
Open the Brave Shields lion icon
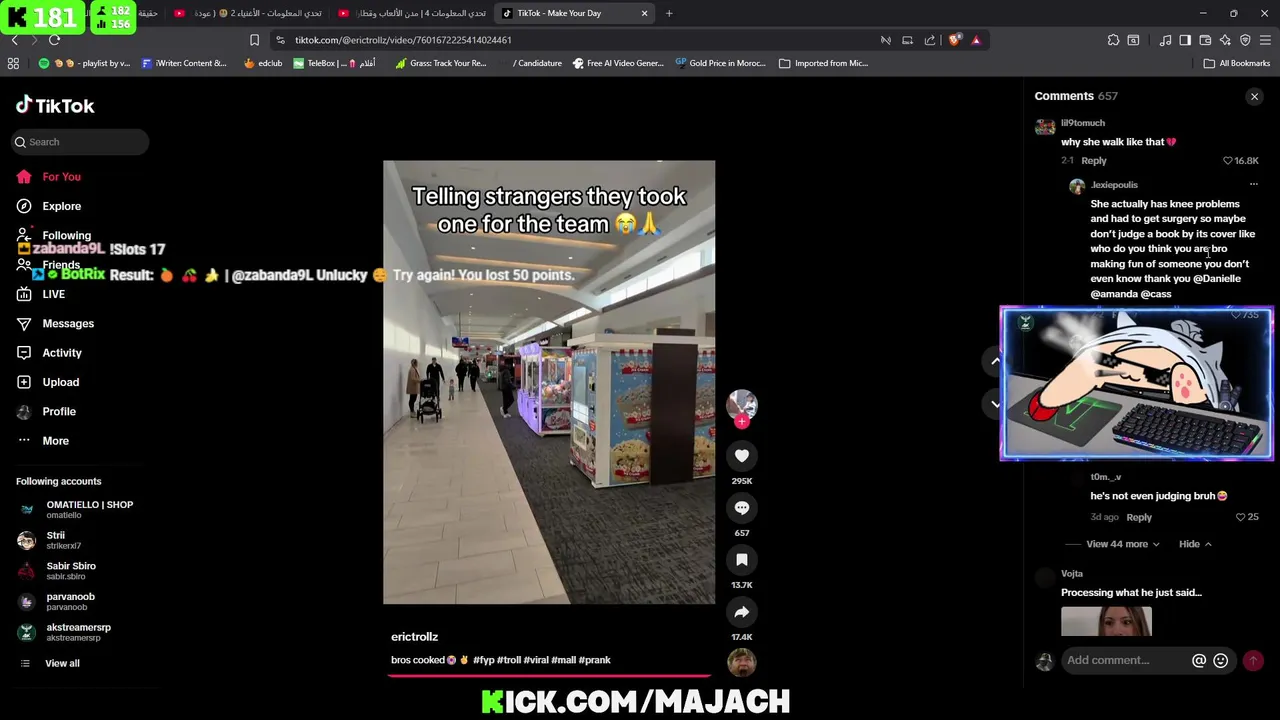point(954,40)
